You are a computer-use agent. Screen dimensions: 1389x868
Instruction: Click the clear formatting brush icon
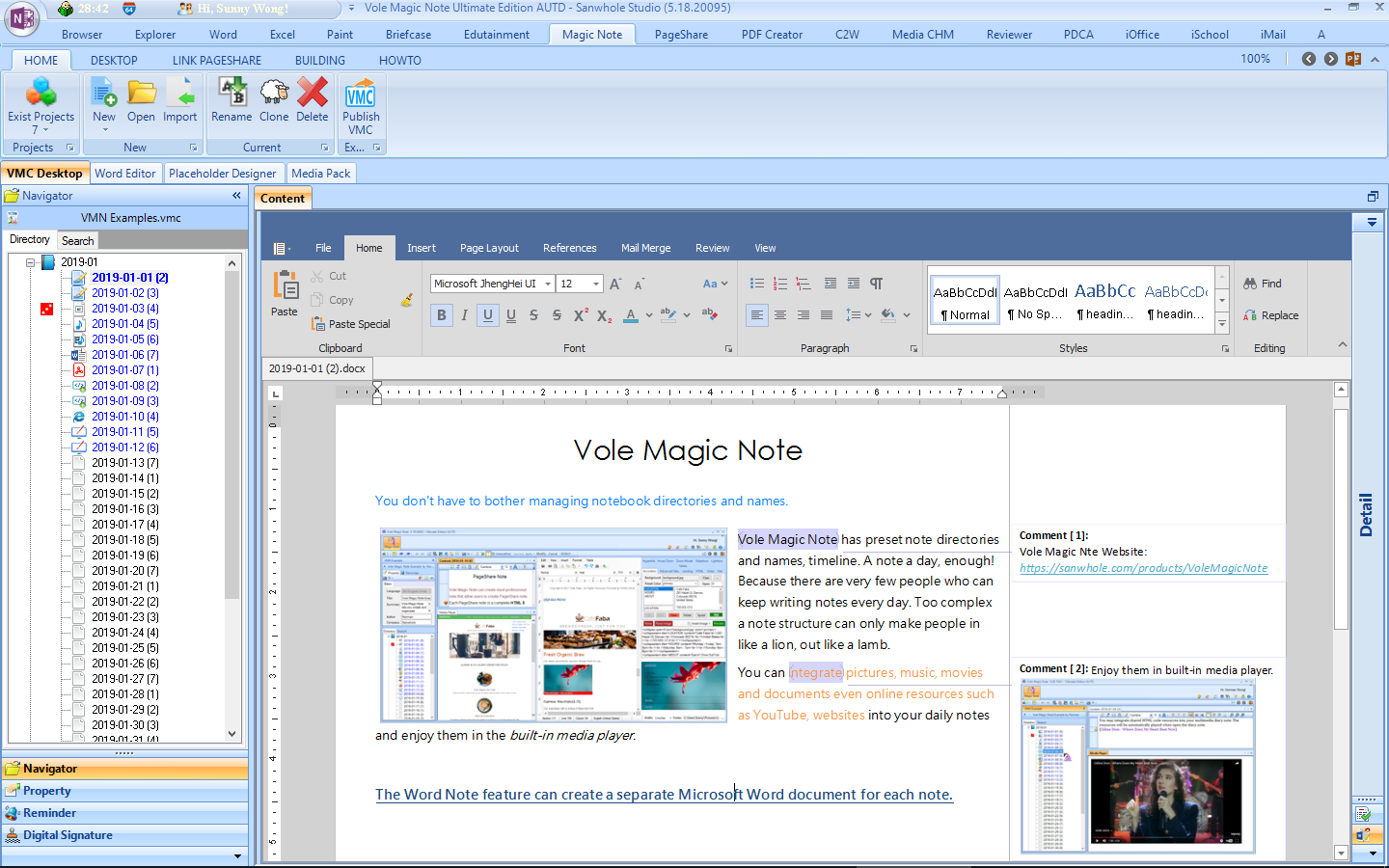407,300
